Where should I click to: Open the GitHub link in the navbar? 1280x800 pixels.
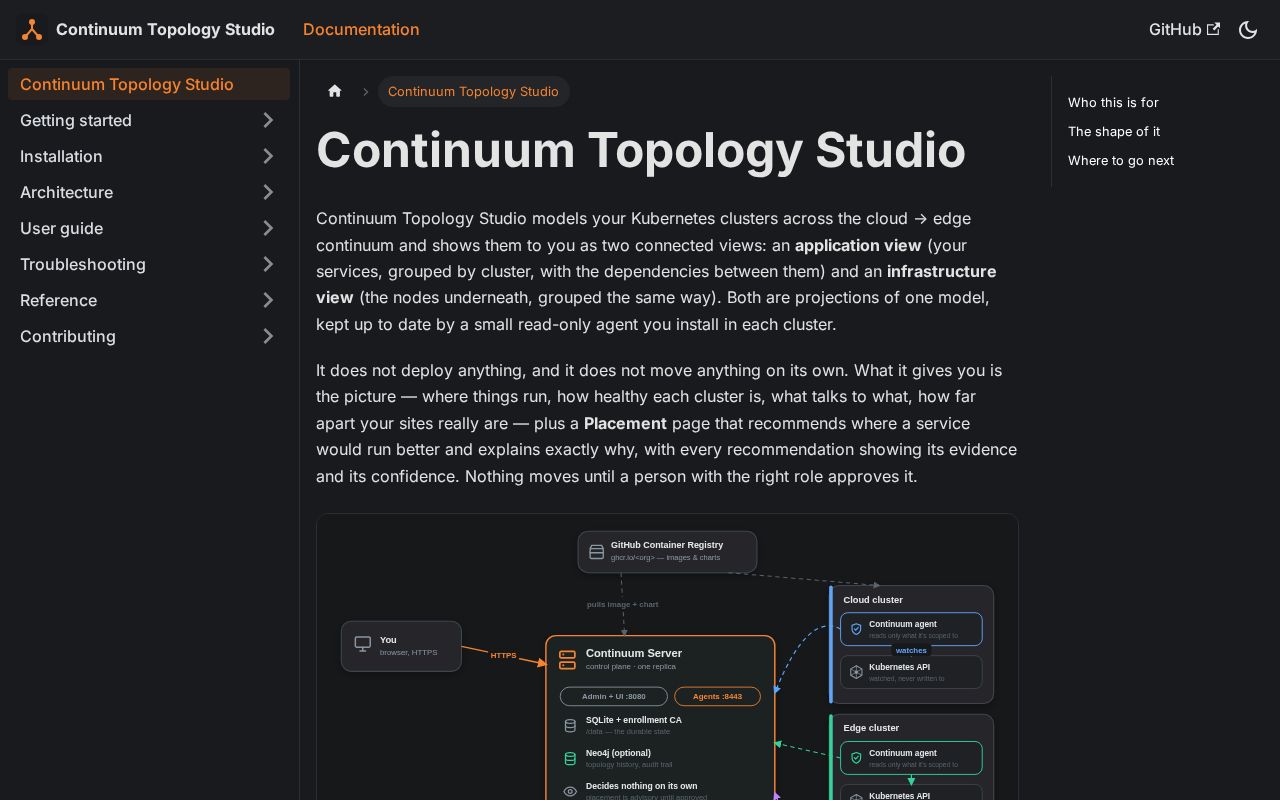(1184, 30)
